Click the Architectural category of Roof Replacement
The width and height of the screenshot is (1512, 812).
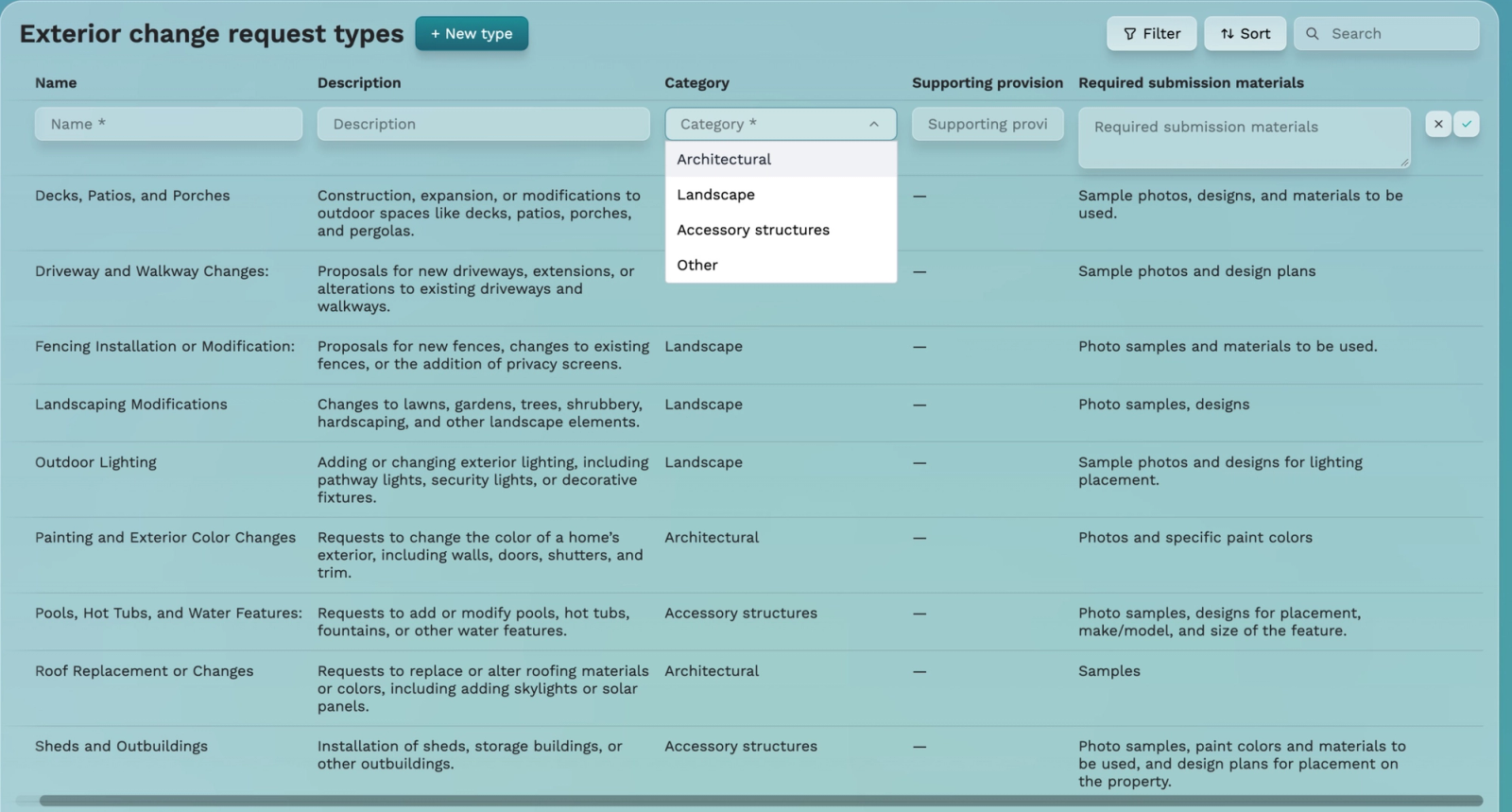coord(712,671)
